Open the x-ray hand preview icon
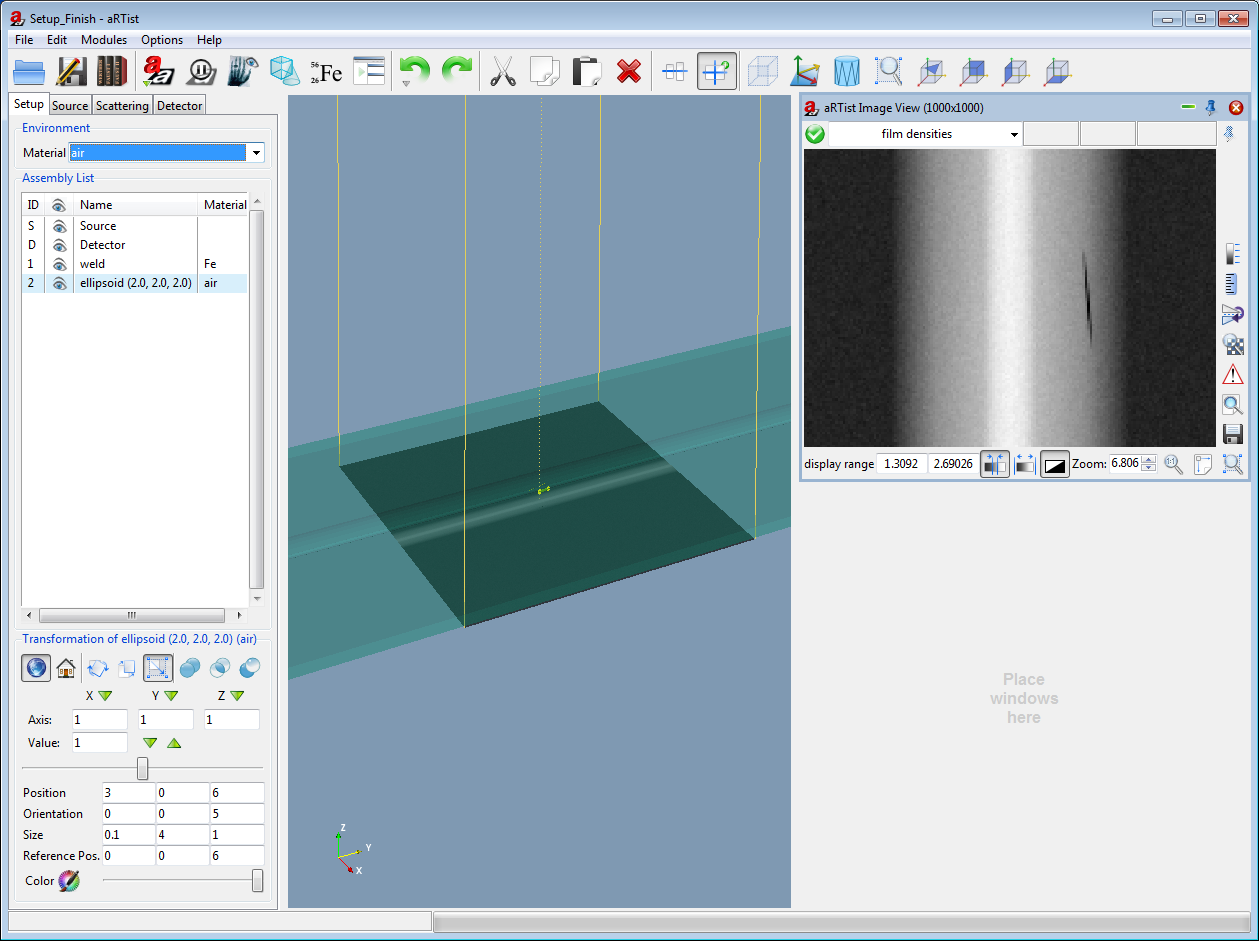 point(243,71)
